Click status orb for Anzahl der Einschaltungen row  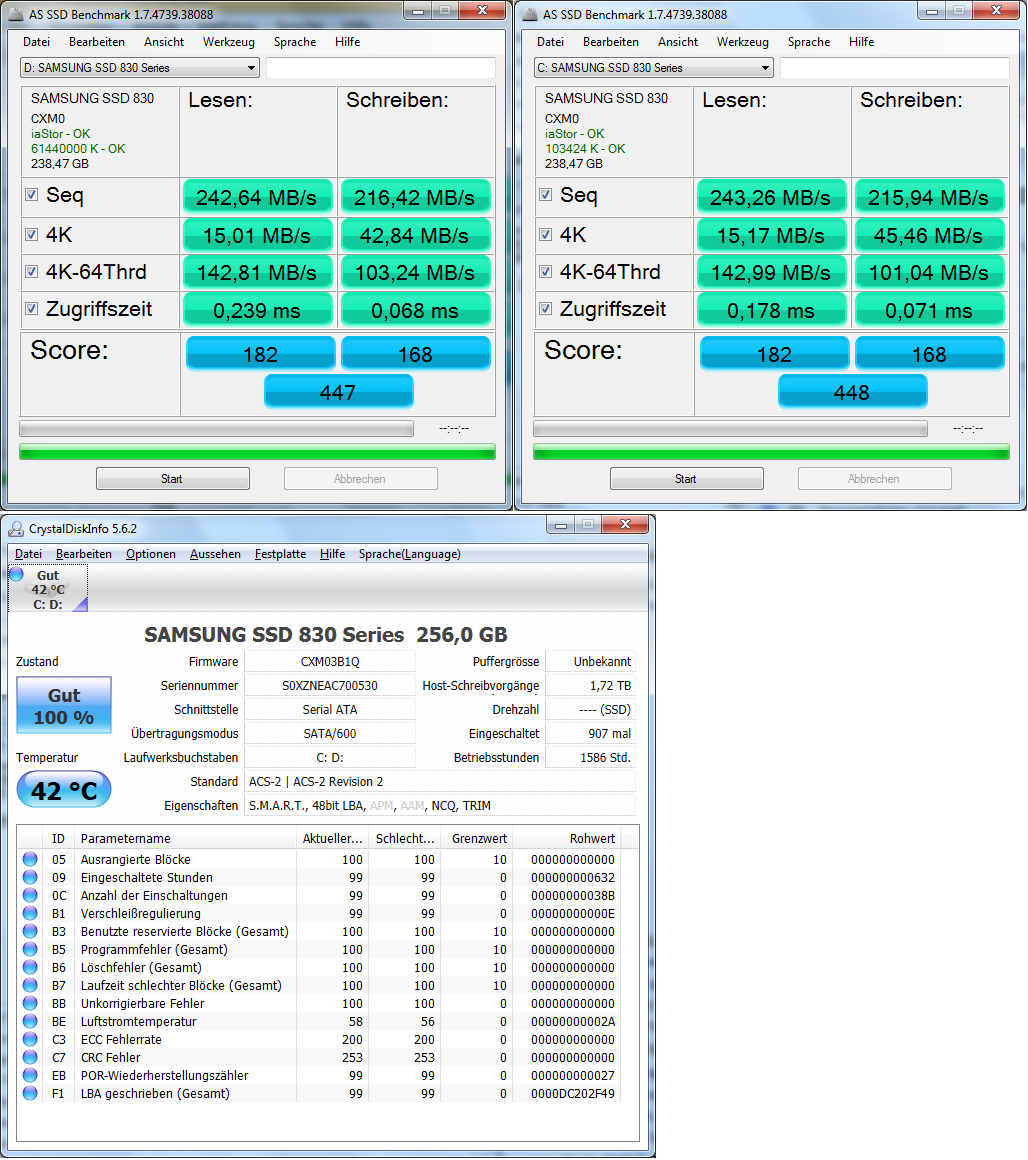30,894
